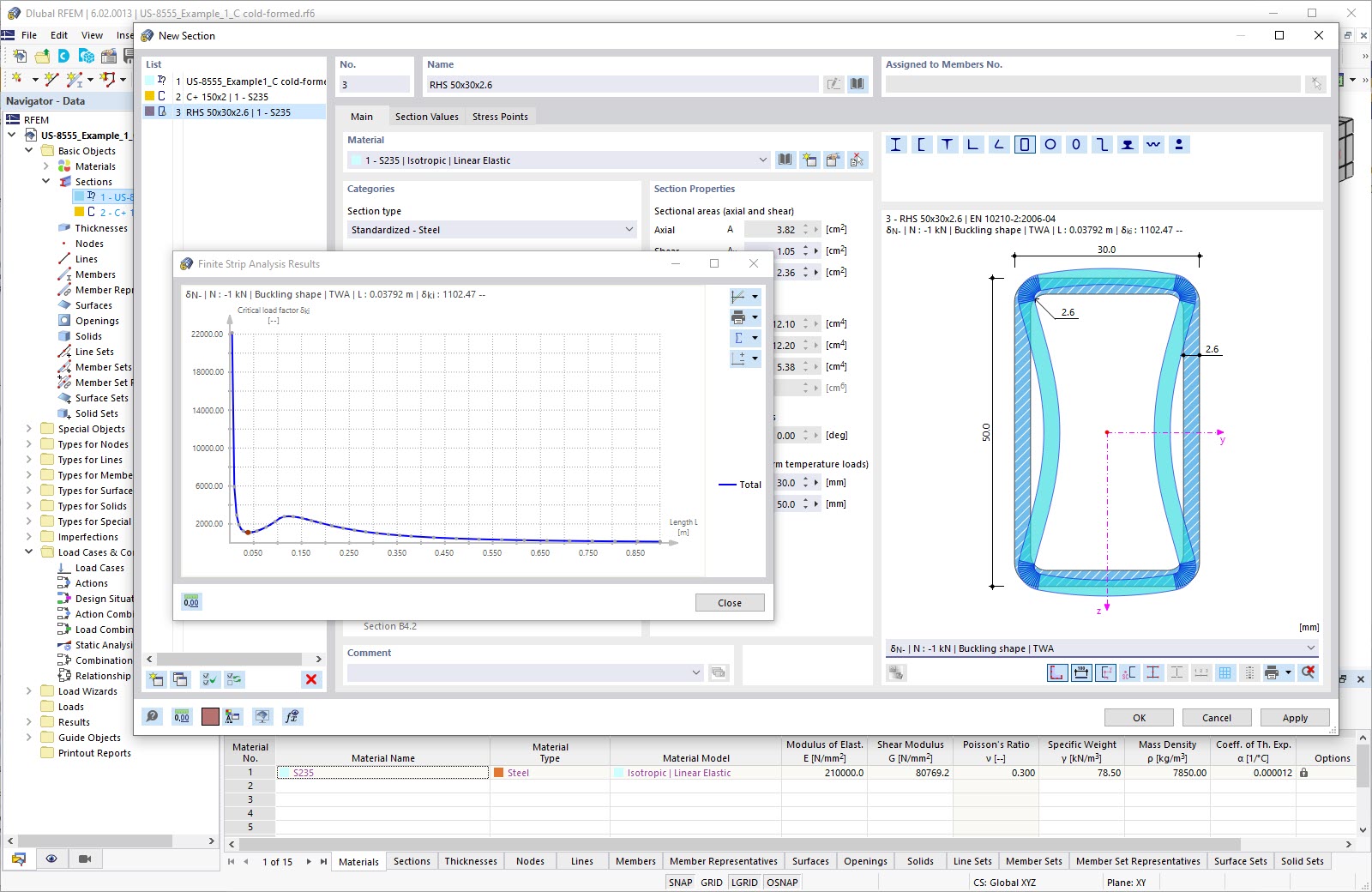Open the Material dropdown for S235
Screen dimensions: 1372x892
762,160
